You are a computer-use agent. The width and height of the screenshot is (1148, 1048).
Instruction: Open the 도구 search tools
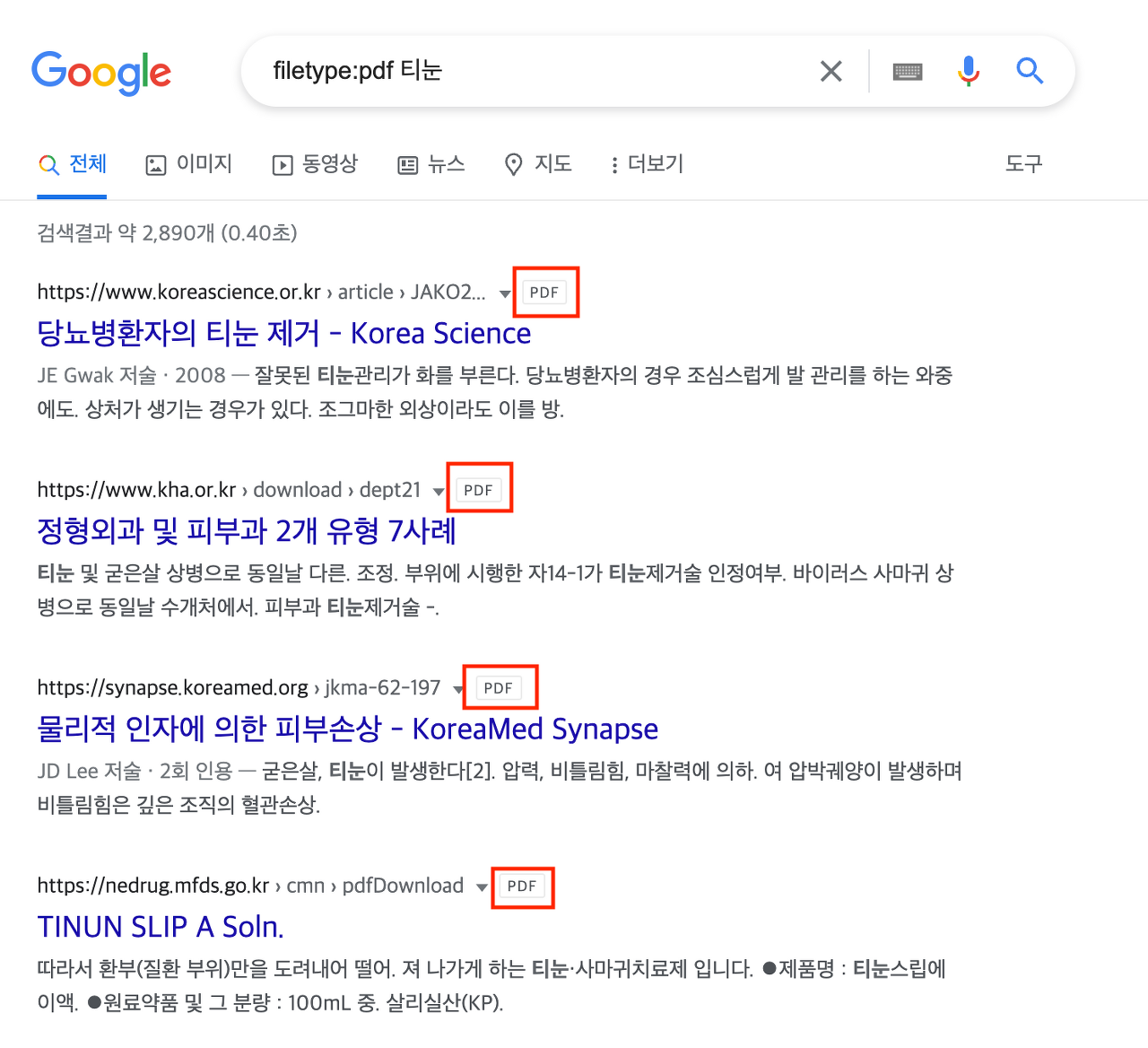click(1023, 164)
